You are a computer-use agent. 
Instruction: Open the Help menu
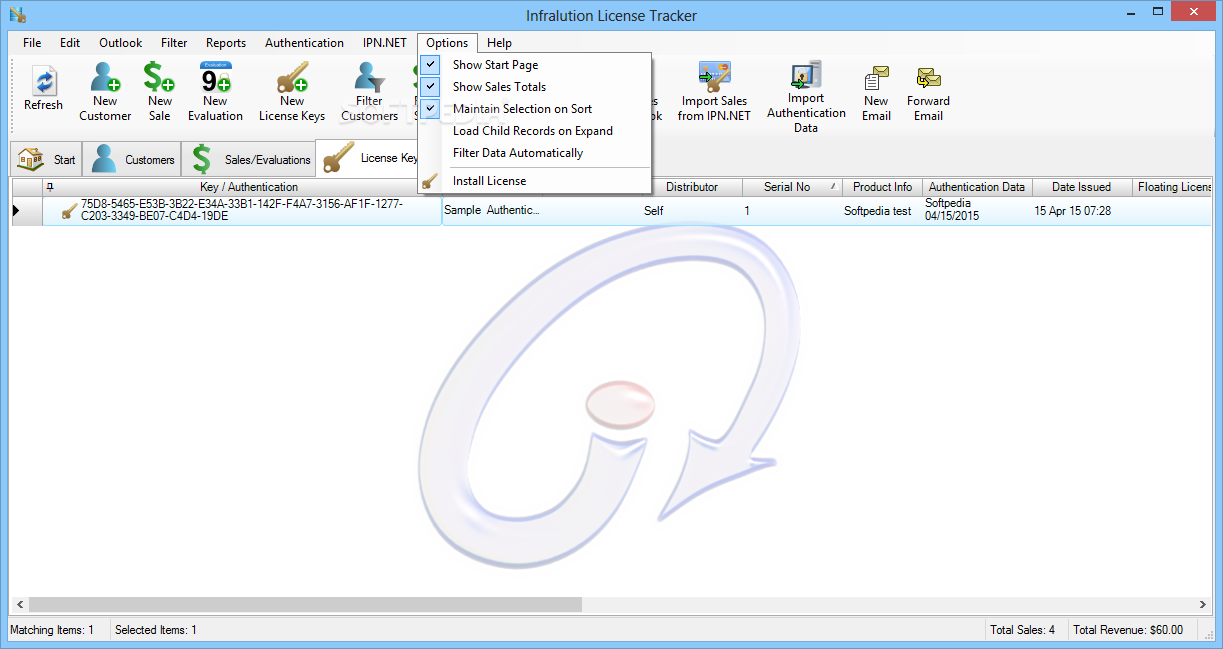tap(500, 43)
